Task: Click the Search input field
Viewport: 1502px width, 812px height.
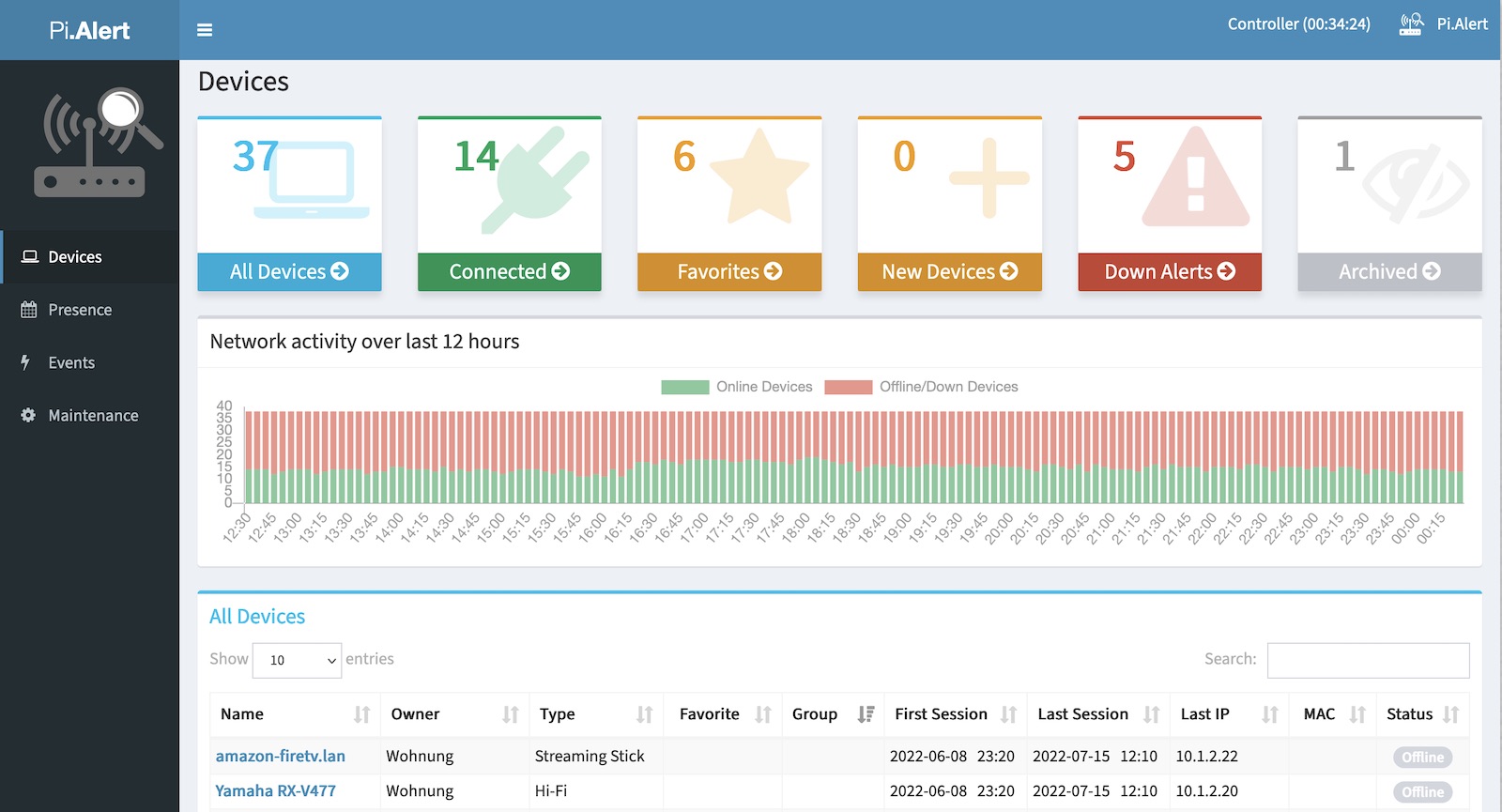Action: tap(1368, 660)
